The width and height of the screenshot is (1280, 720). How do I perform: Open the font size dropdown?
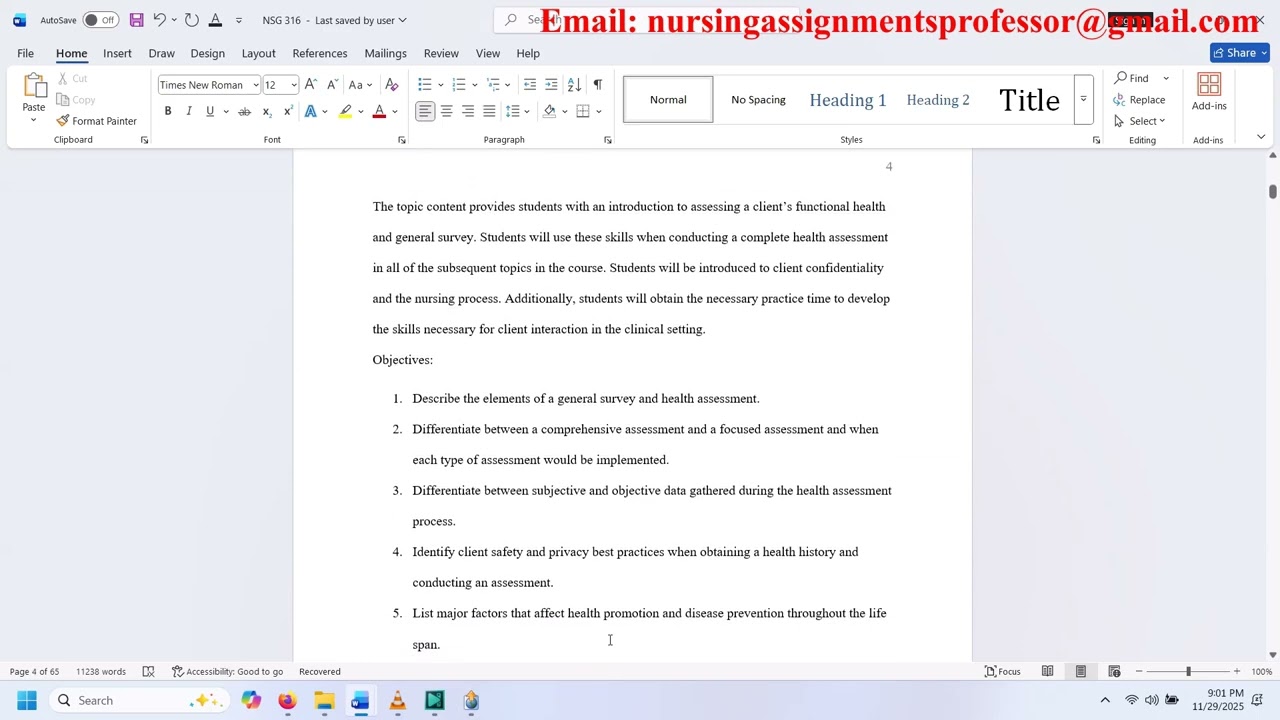click(293, 85)
